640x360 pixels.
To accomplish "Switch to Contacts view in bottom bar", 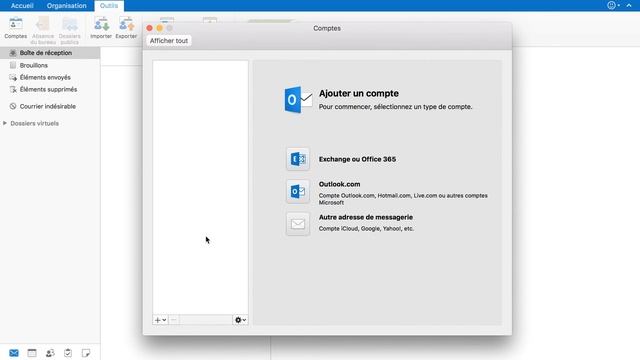I will tap(50, 353).
